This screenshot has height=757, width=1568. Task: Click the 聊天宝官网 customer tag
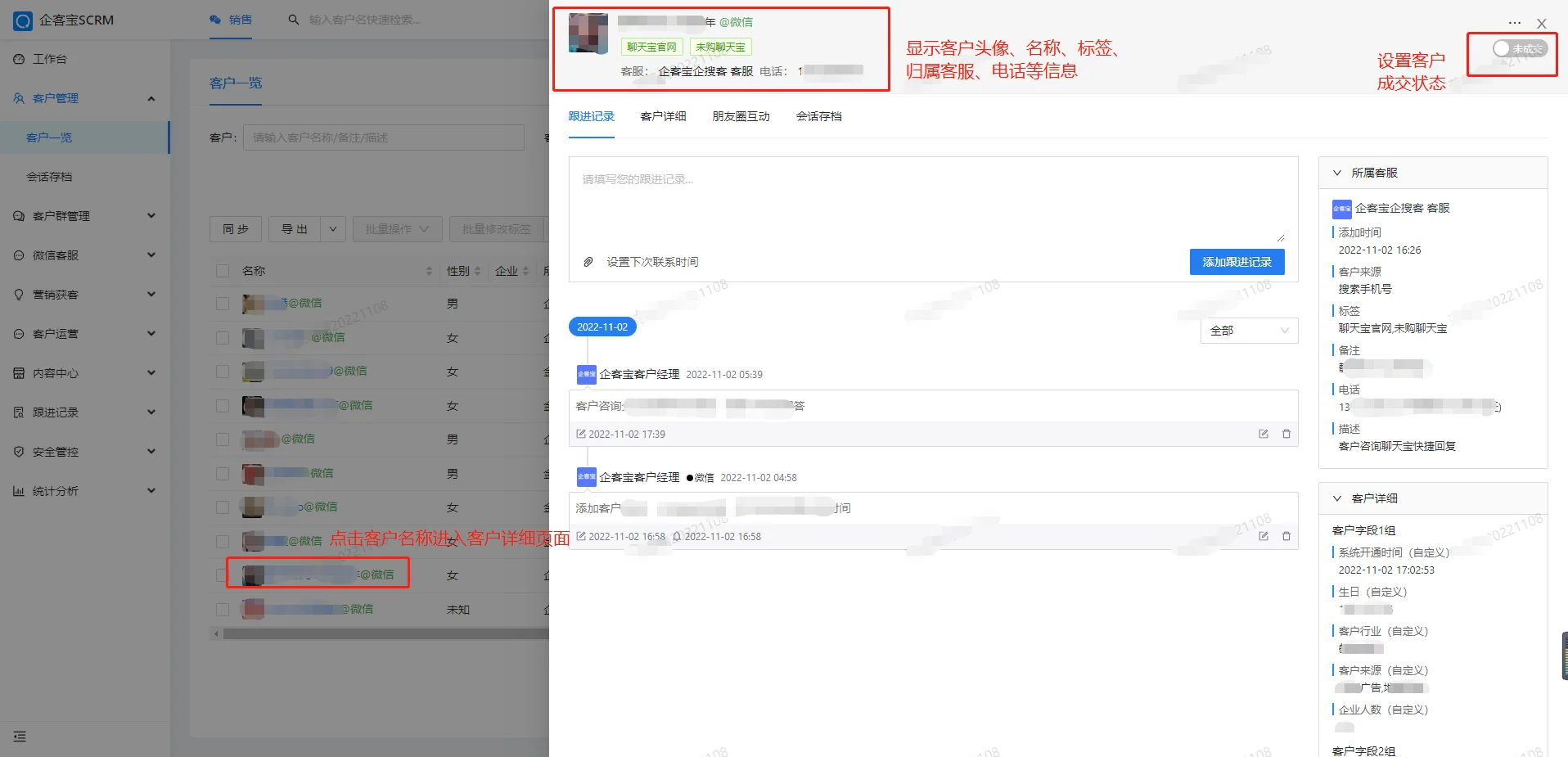point(652,47)
